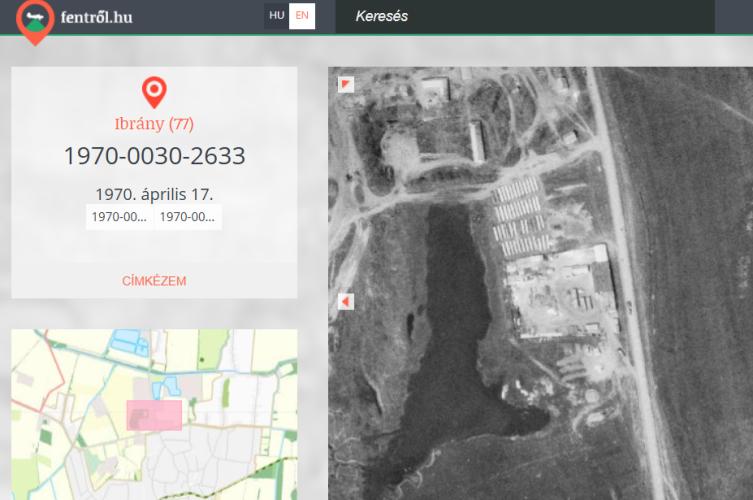Click the left arrow on the aerial photo
This screenshot has width=753, height=500.
(x=346, y=301)
